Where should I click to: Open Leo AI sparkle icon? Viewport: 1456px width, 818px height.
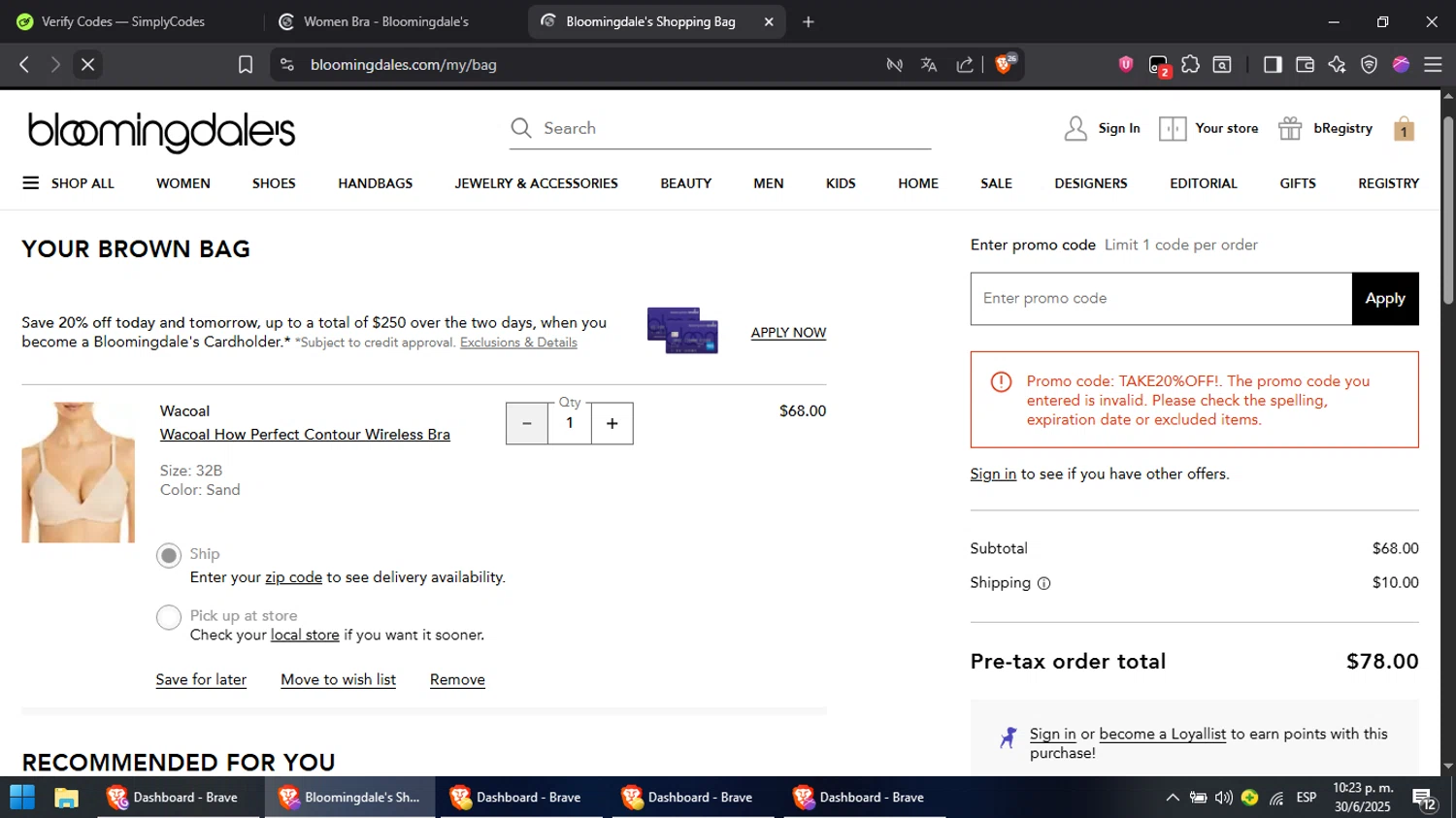1337,65
